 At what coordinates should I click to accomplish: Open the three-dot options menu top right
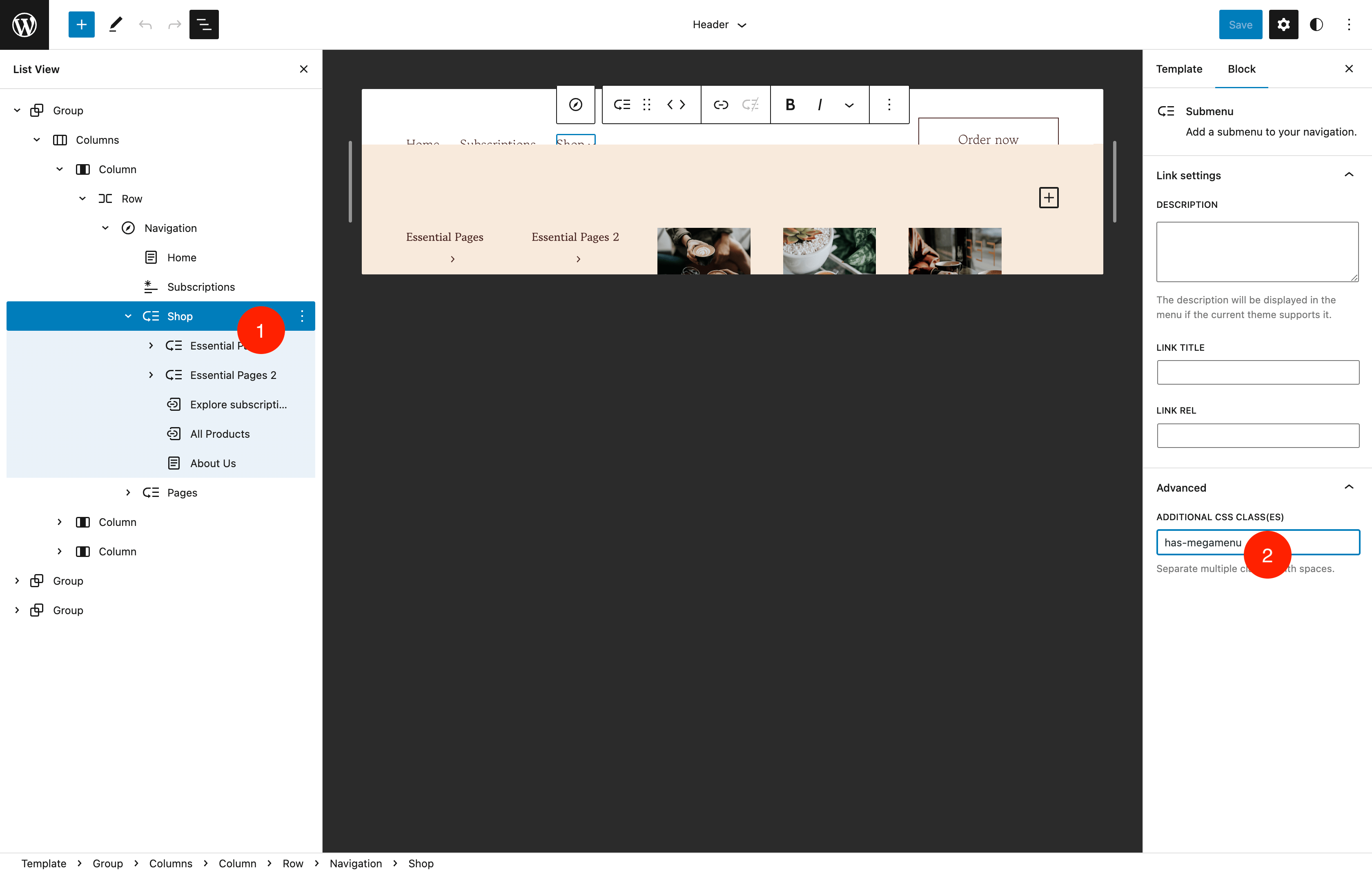[x=1349, y=24]
